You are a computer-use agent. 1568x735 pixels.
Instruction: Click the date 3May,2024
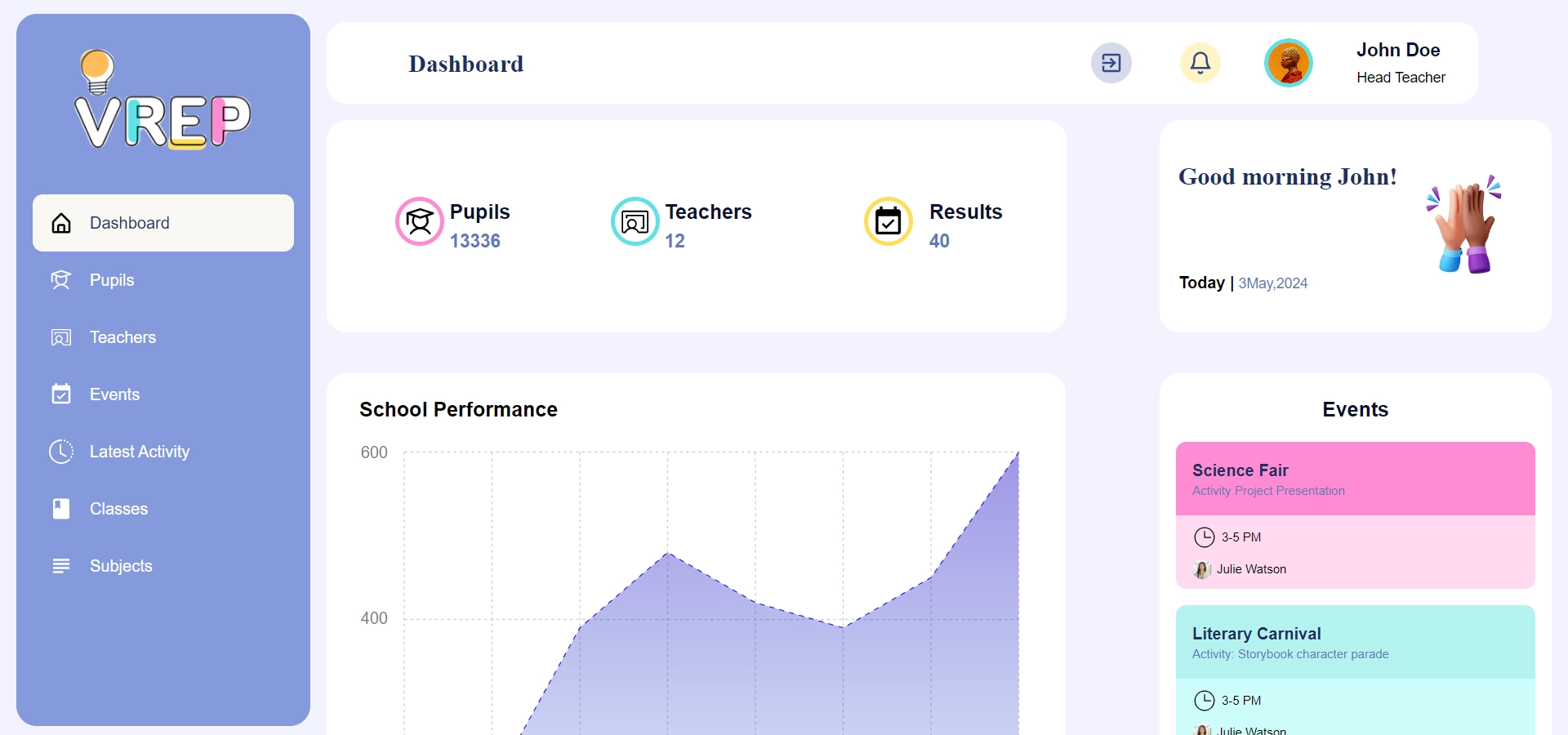point(1273,283)
